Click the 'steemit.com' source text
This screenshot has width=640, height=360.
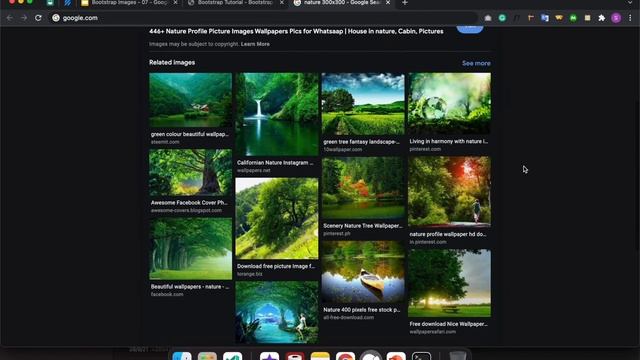(165, 142)
